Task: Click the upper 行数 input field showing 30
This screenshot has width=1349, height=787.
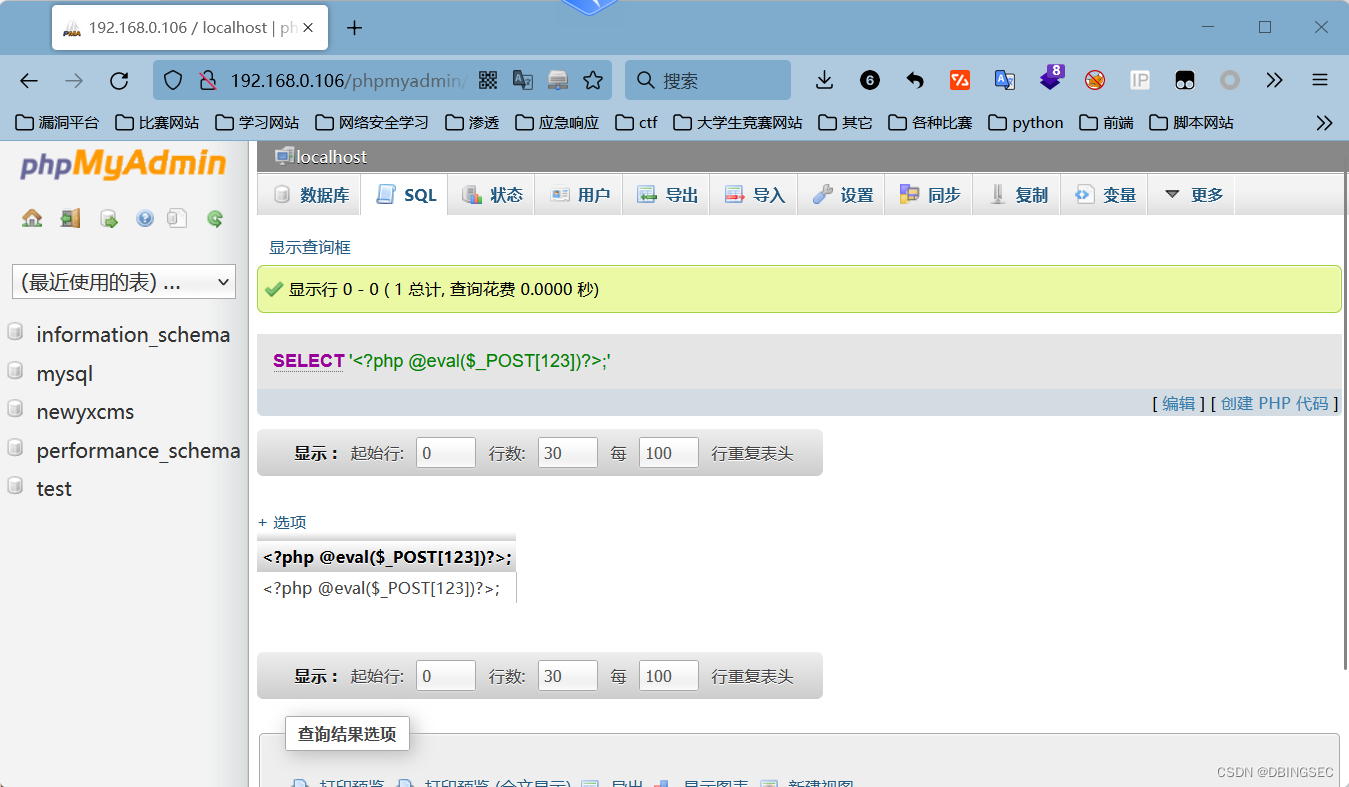Action: [x=568, y=453]
